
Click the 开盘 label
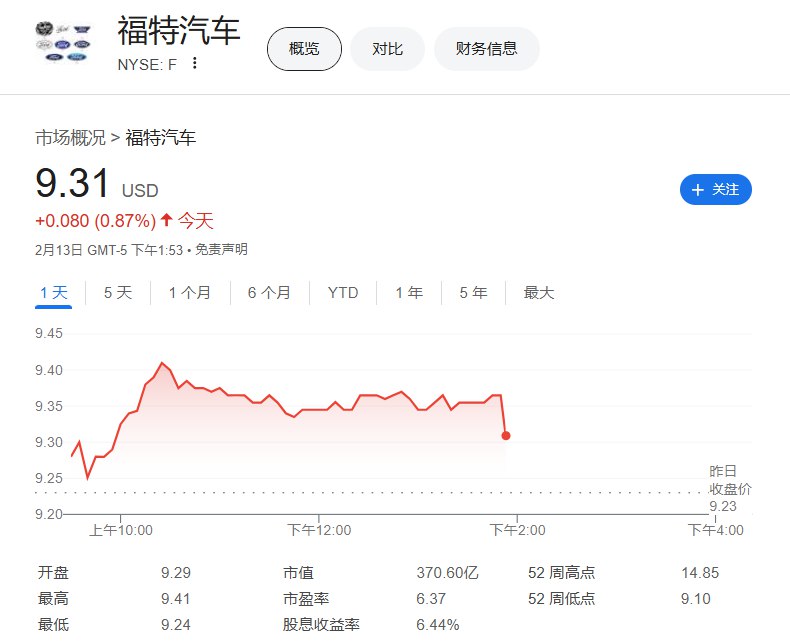pos(53,573)
